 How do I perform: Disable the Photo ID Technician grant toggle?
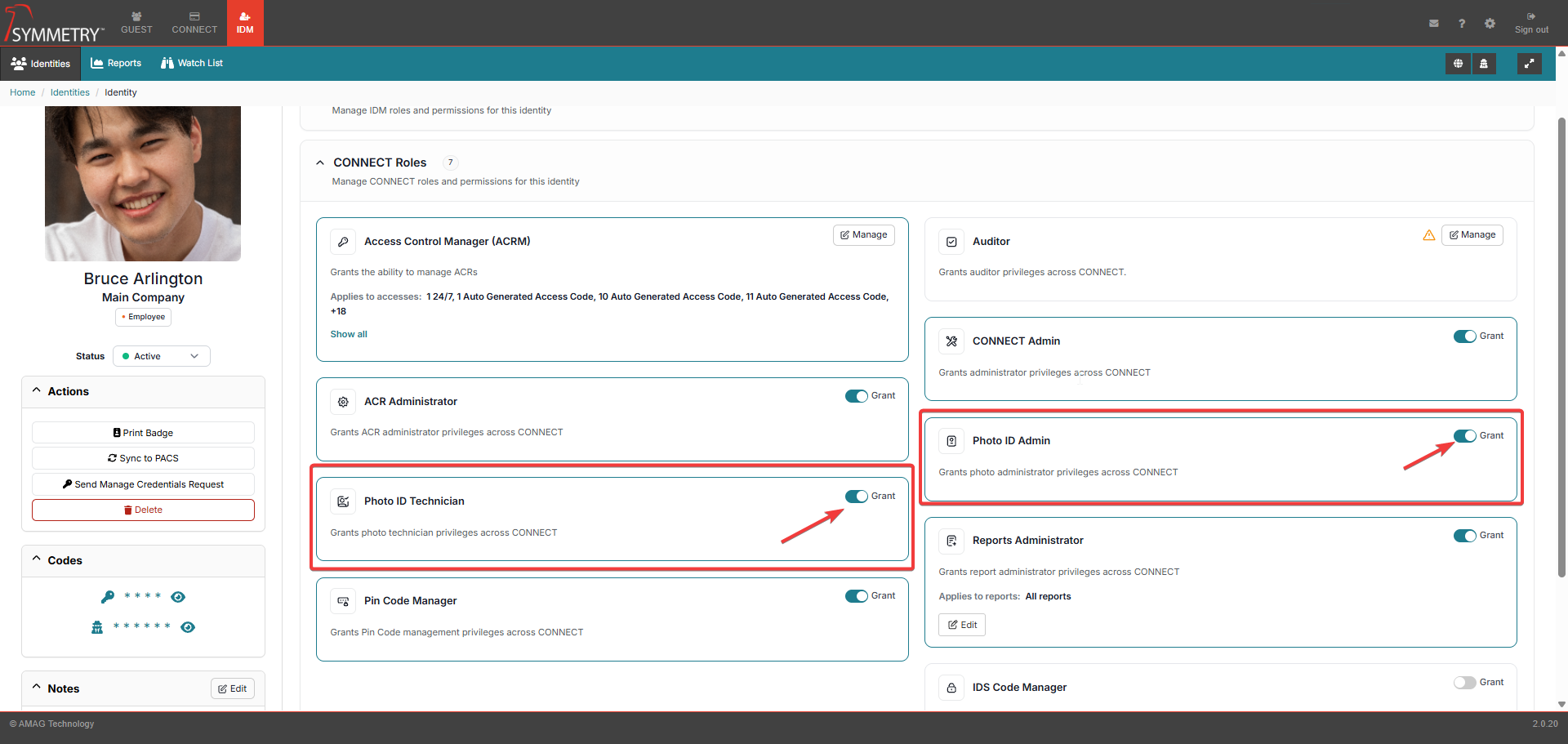pos(856,497)
